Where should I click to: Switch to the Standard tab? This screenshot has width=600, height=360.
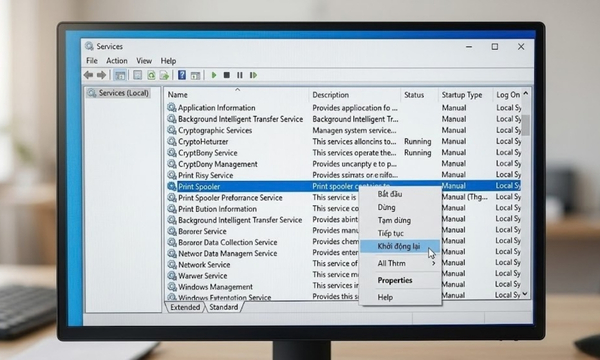(223, 307)
